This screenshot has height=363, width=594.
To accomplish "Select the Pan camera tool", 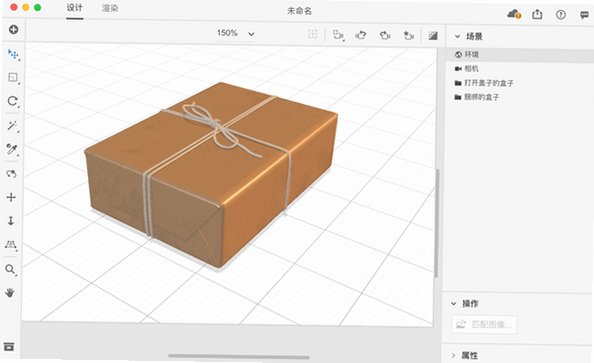I will (11, 197).
